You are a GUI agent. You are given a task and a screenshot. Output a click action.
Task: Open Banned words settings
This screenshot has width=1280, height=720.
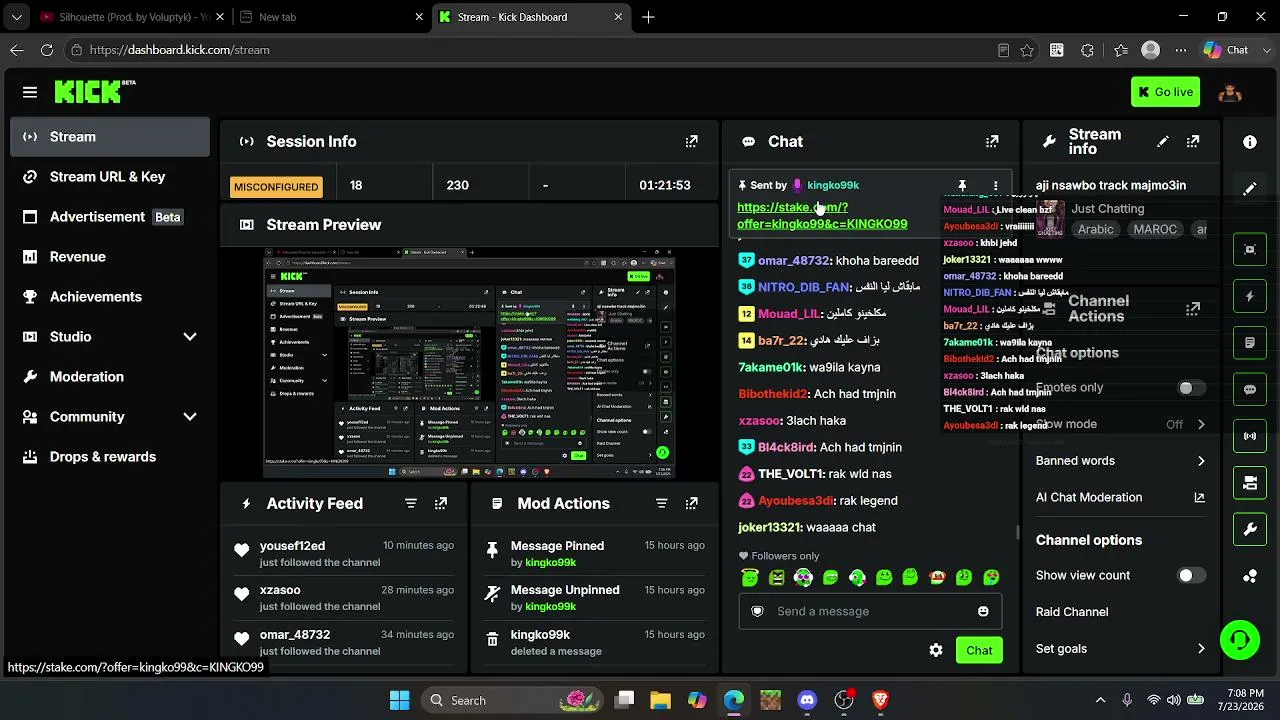(x=1120, y=461)
